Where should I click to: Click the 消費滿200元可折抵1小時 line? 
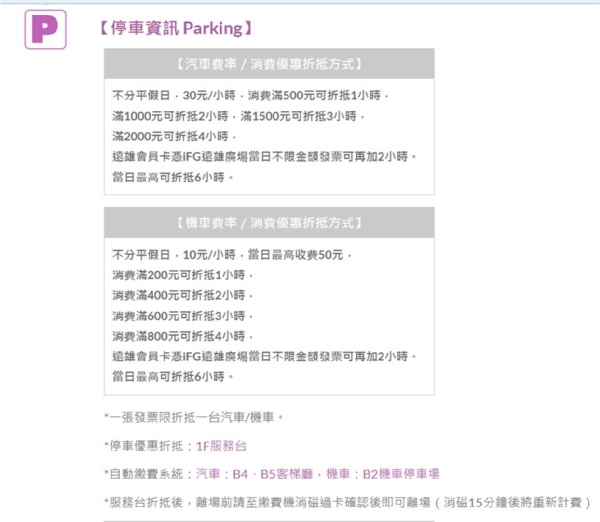click(x=183, y=275)
